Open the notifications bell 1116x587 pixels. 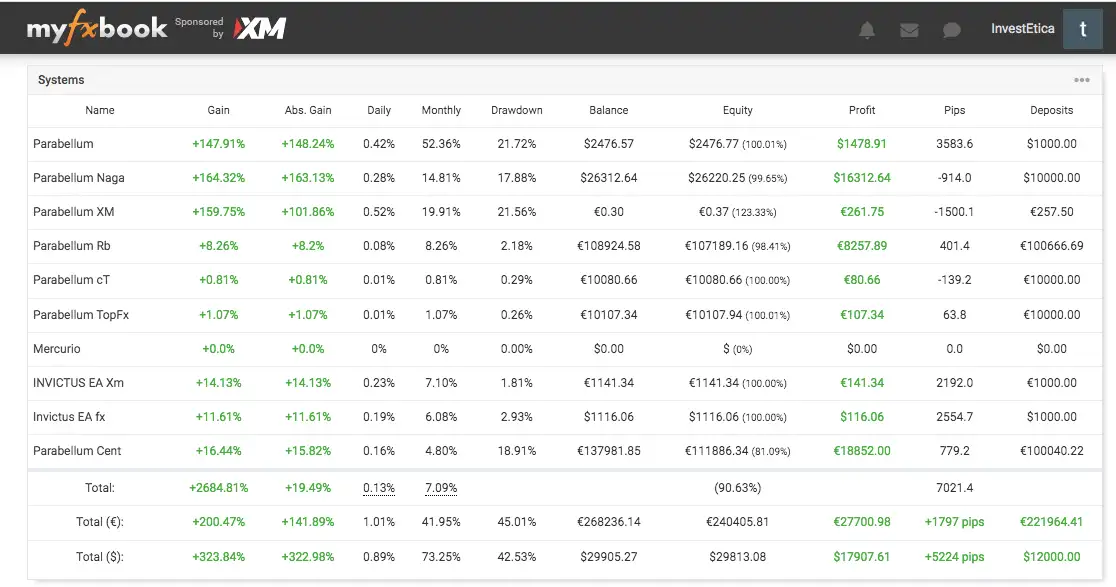click(867, 30)
